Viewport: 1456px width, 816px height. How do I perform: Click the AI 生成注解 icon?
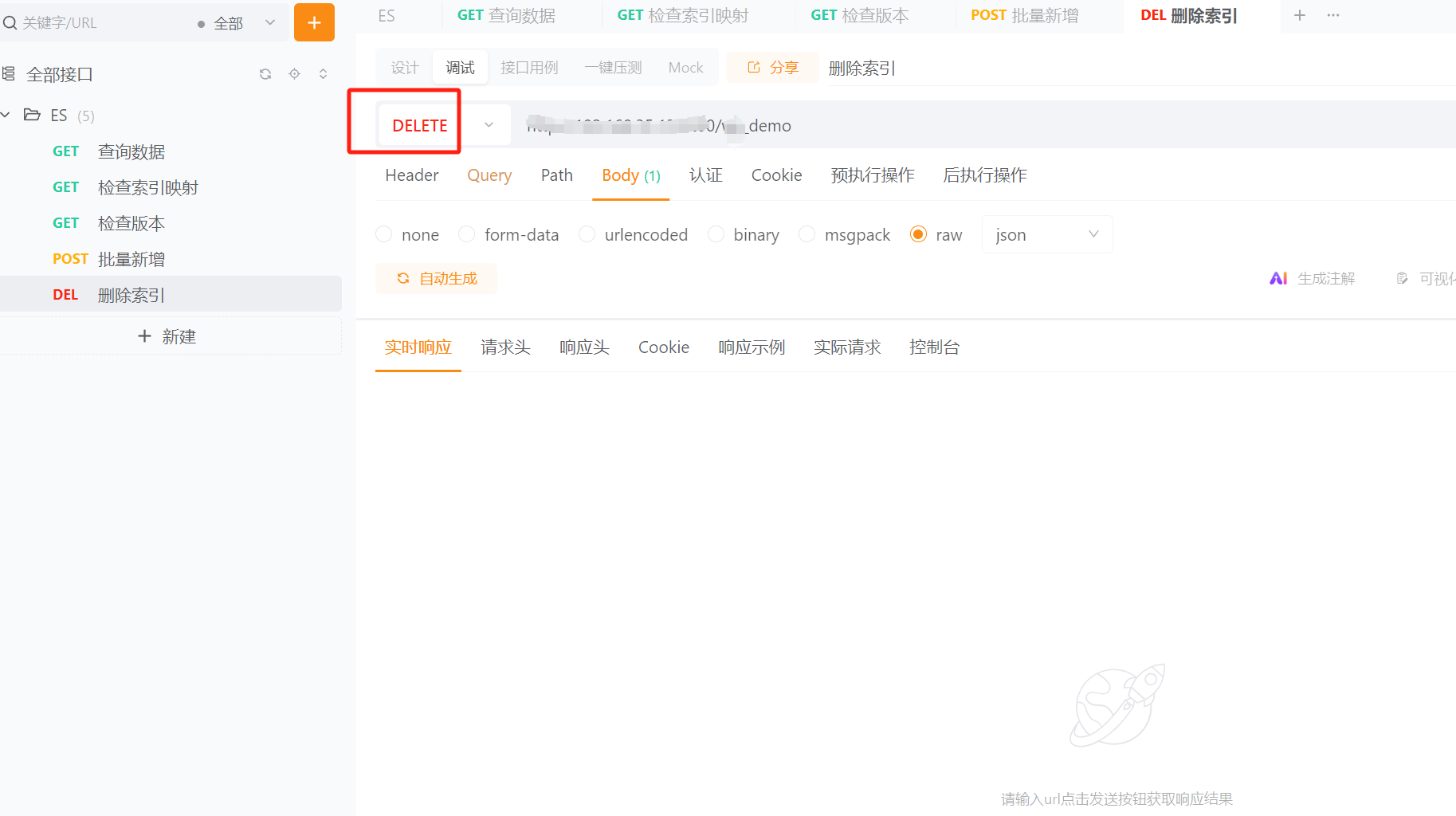click(x=1279, y=278)
